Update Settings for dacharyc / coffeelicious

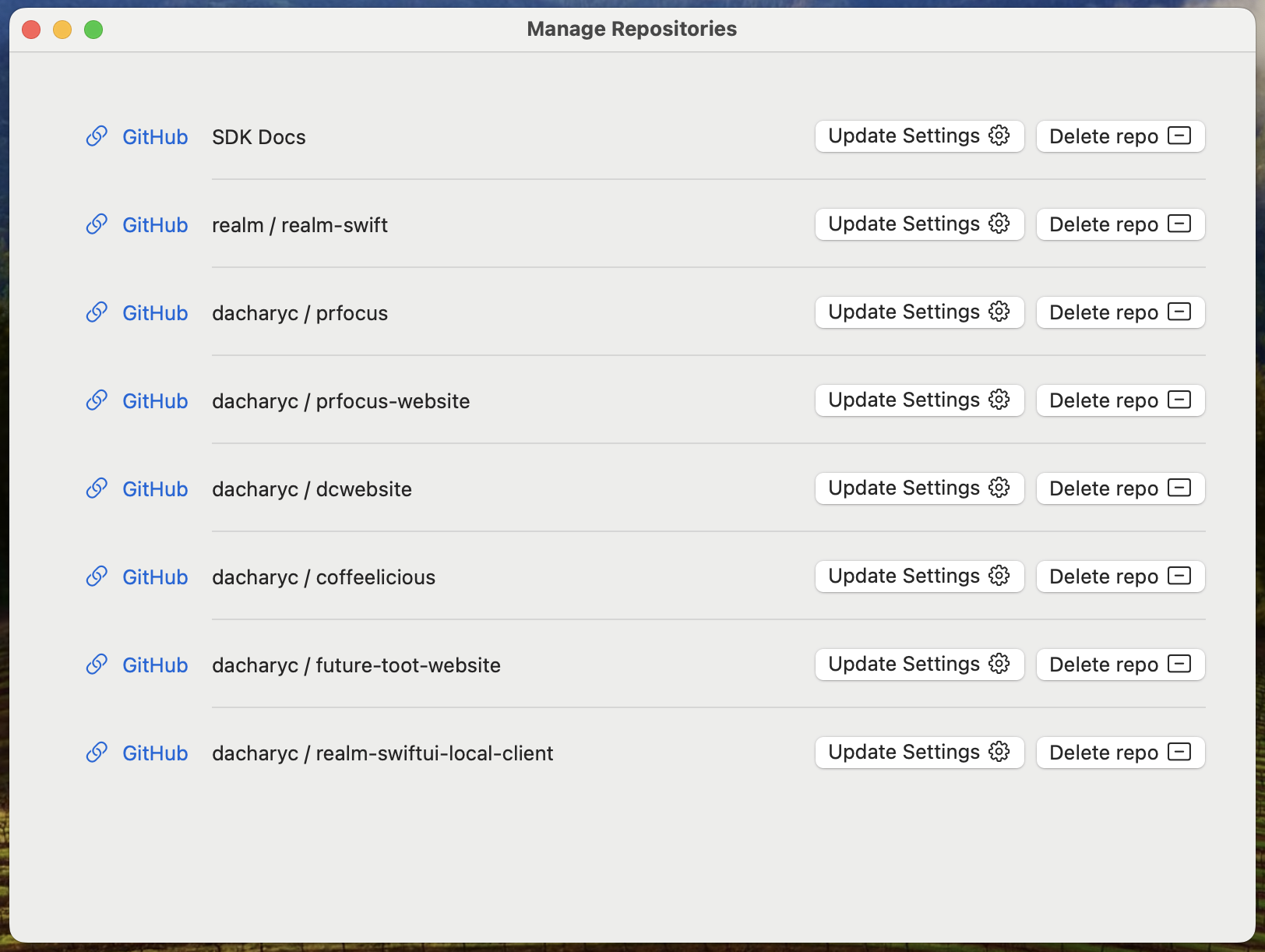(x=919, y=576)
